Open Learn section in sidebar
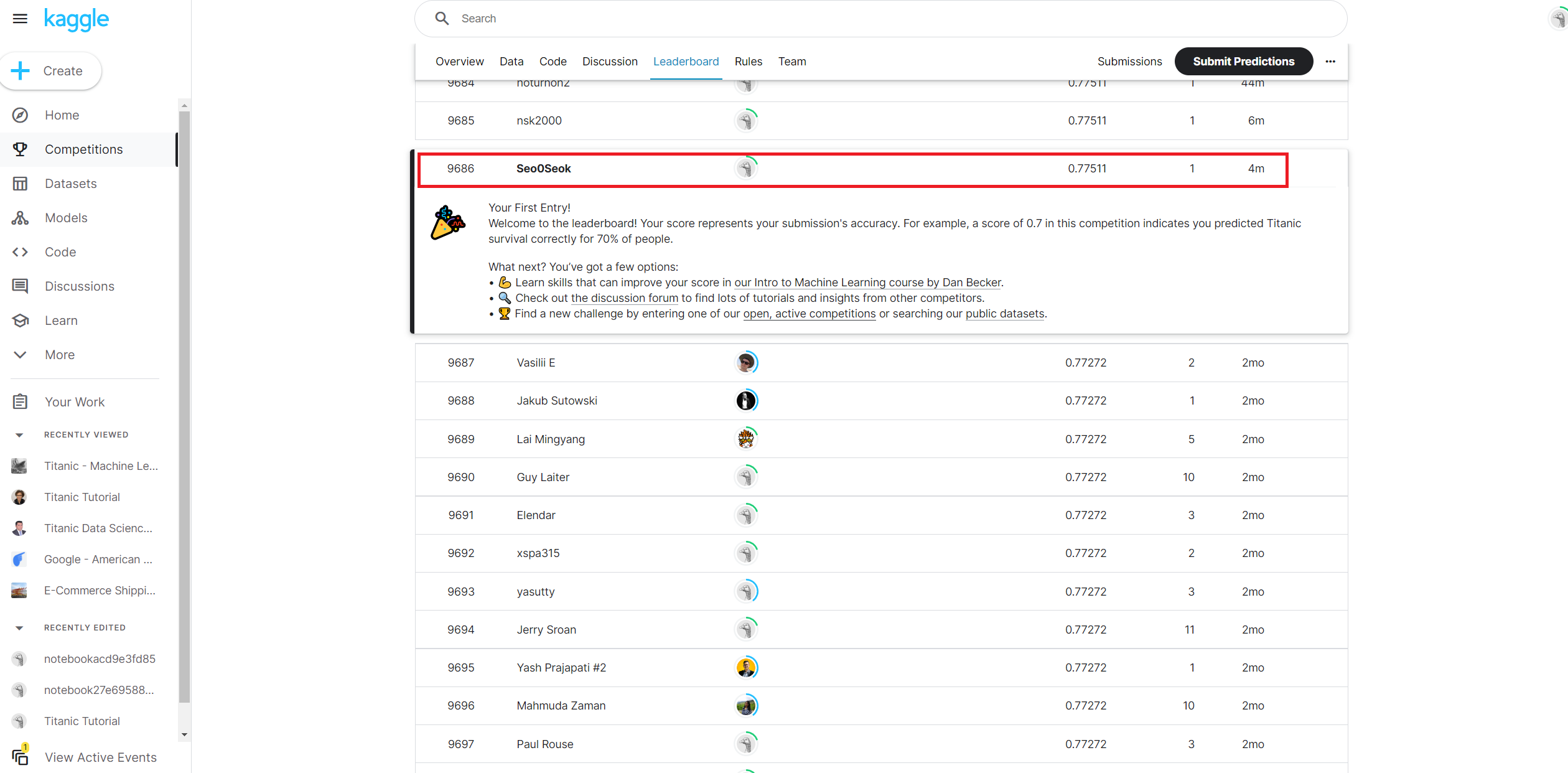The width and height of the screenshot is (1568, 773). pos(61,321)
